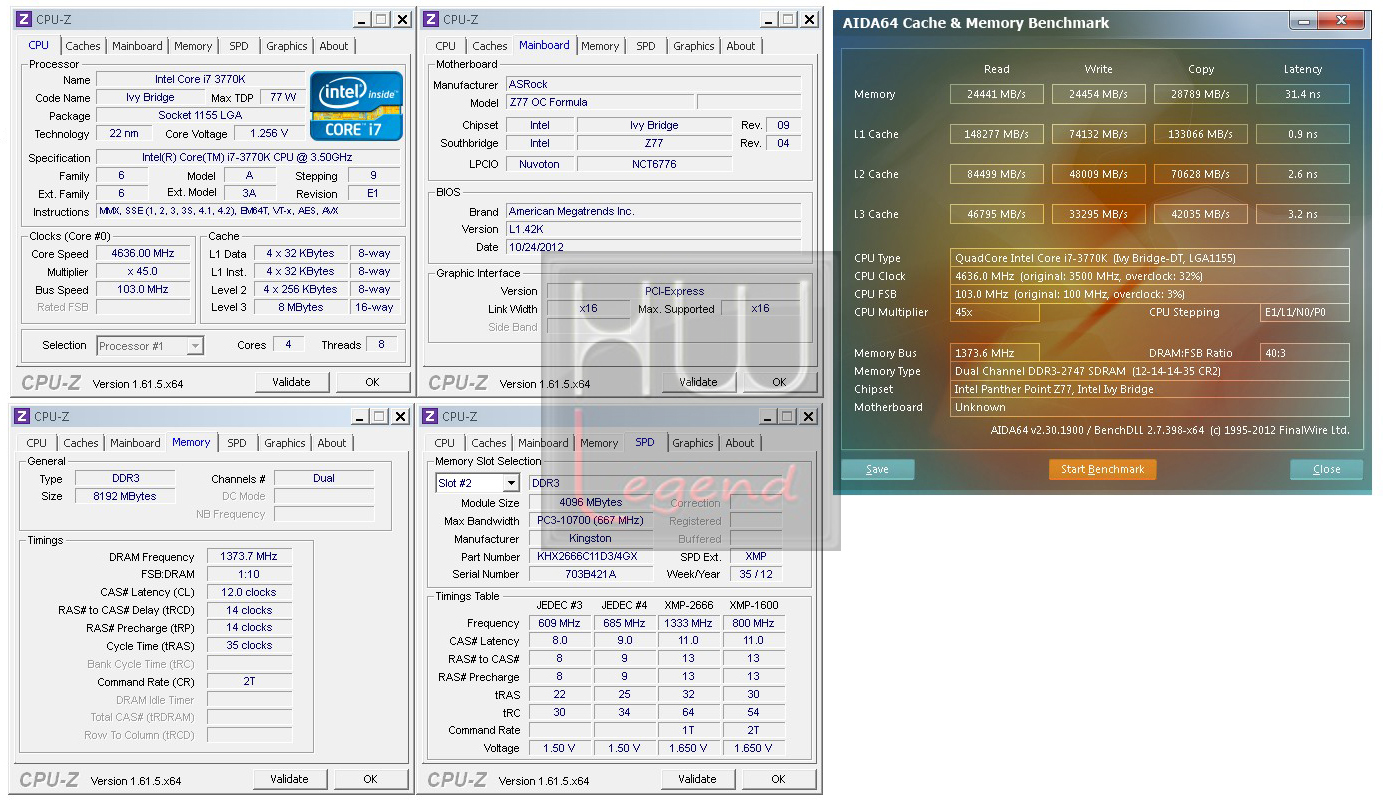Click the memory size value '8192 MBytes'
This screenshot has width=1383, height=801.
pyautogui.click(x=125, y=496)
